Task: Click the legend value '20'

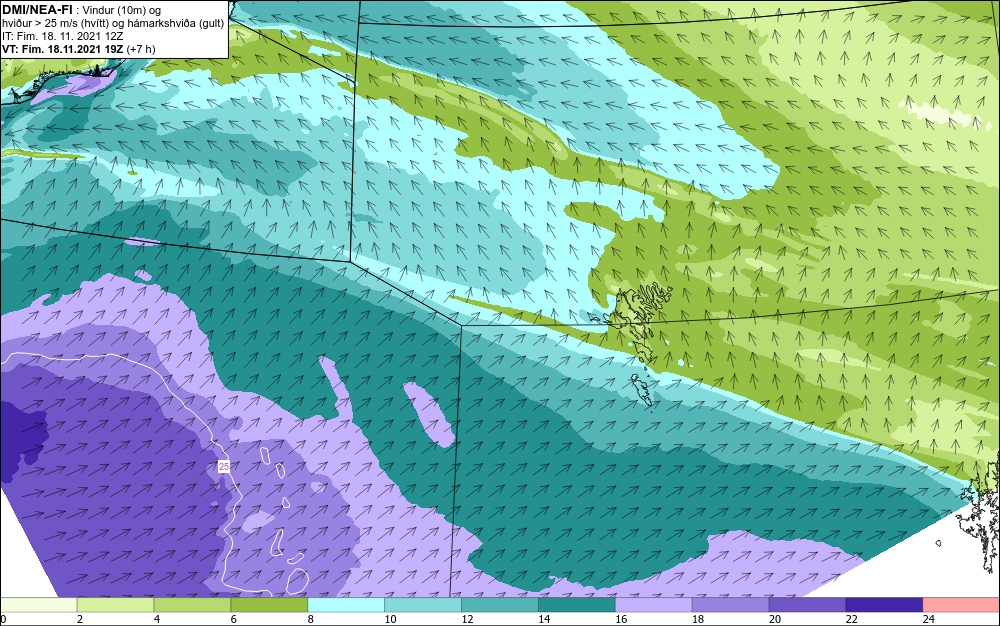Action: coord(775,619)
